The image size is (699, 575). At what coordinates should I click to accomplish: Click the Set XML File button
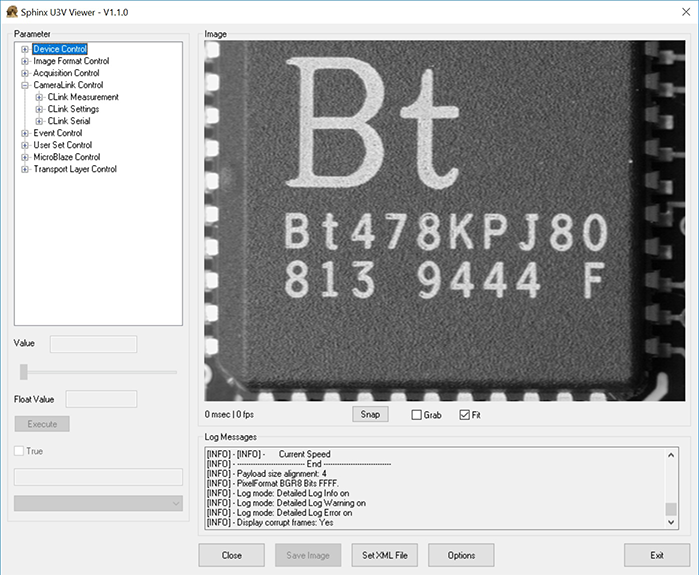click(384, 555)
